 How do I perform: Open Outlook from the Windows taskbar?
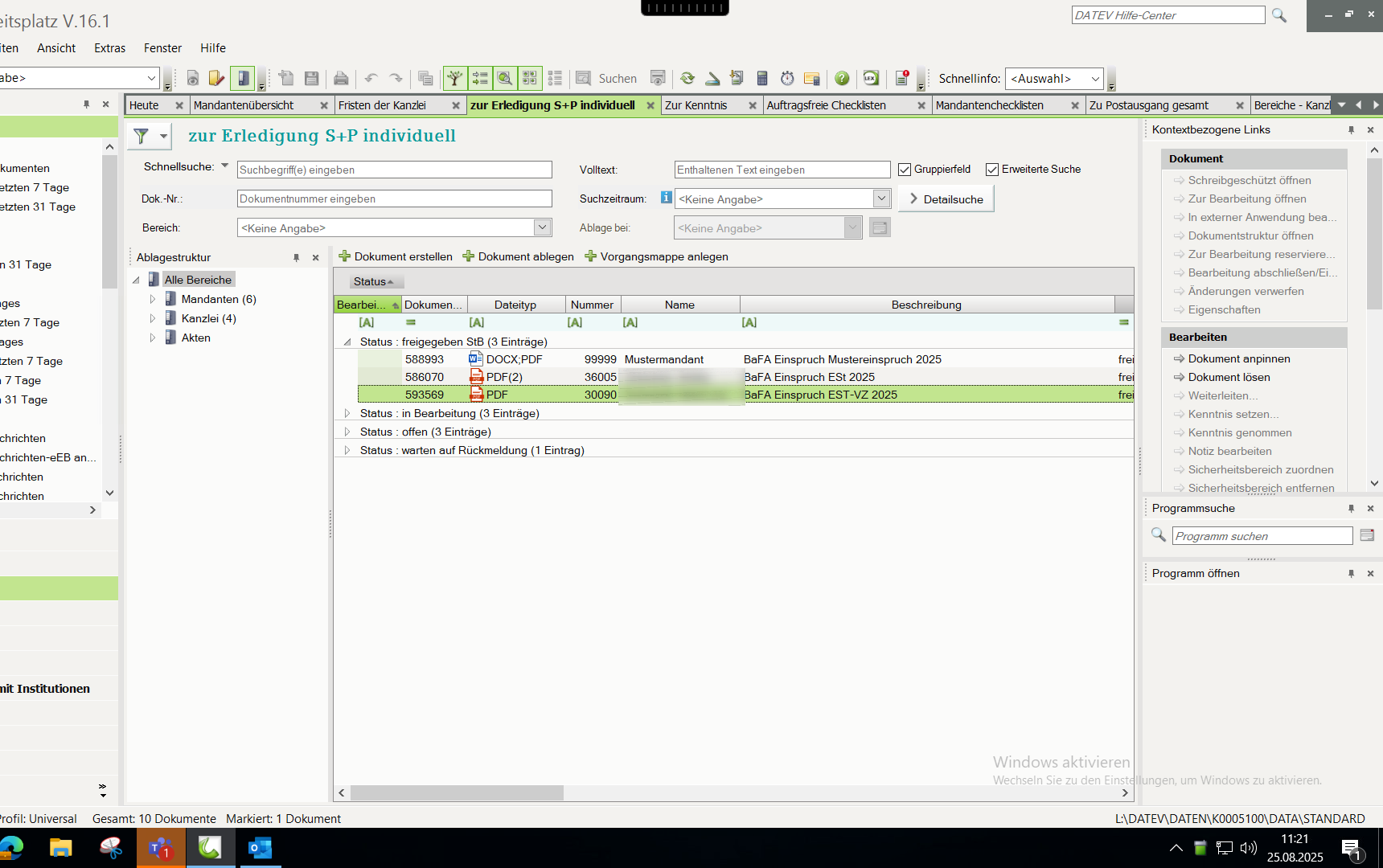(x=260, y=848)
